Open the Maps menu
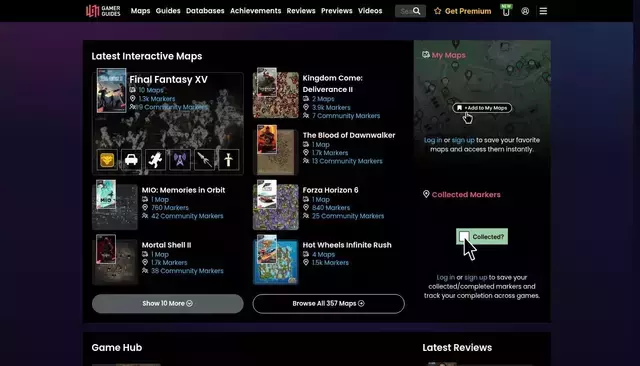Image resolution: width=640 pixels, height=366 pixels. pos(140,11)
